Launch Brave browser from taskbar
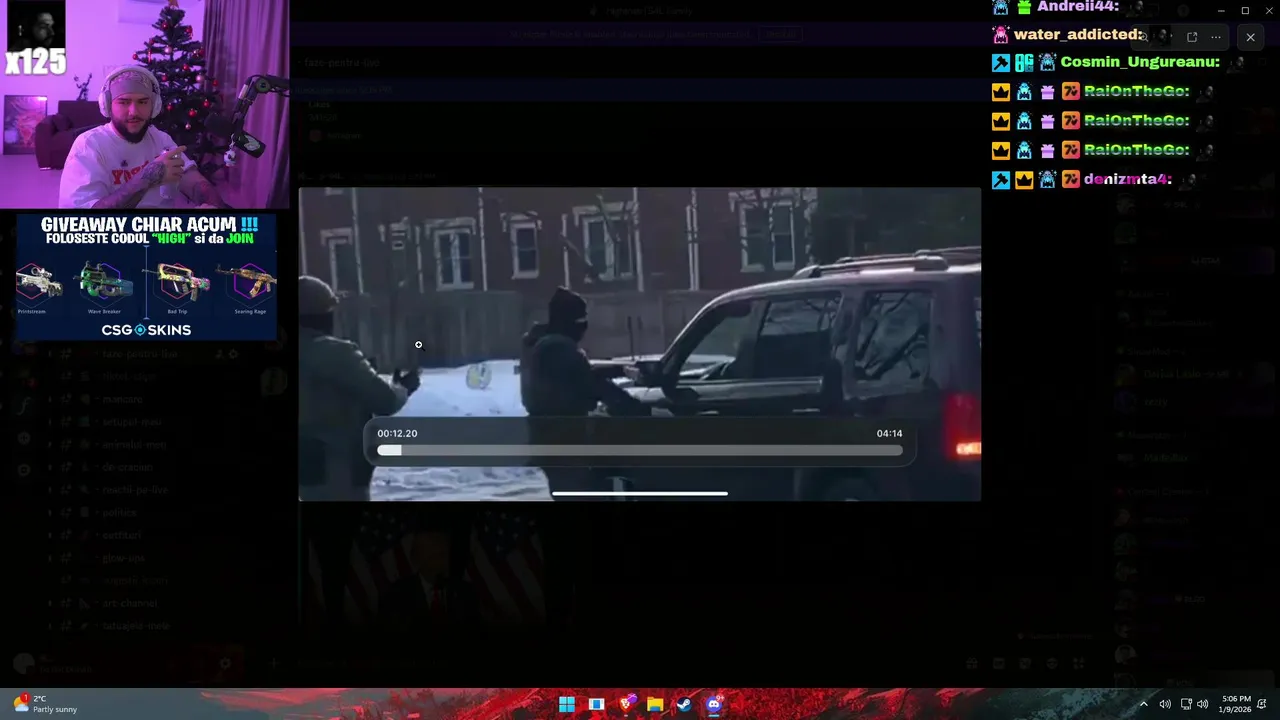 point(626,704)
